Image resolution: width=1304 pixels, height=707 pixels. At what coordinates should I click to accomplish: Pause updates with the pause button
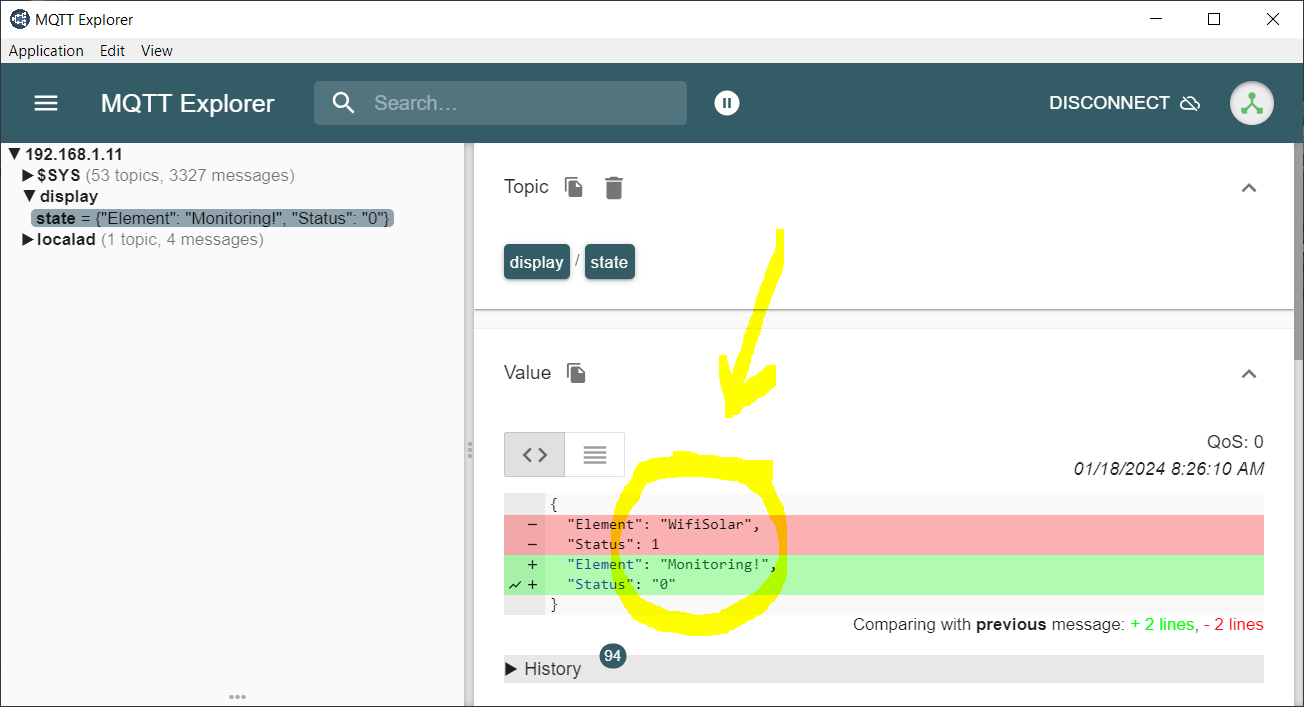tap(727, 102)
